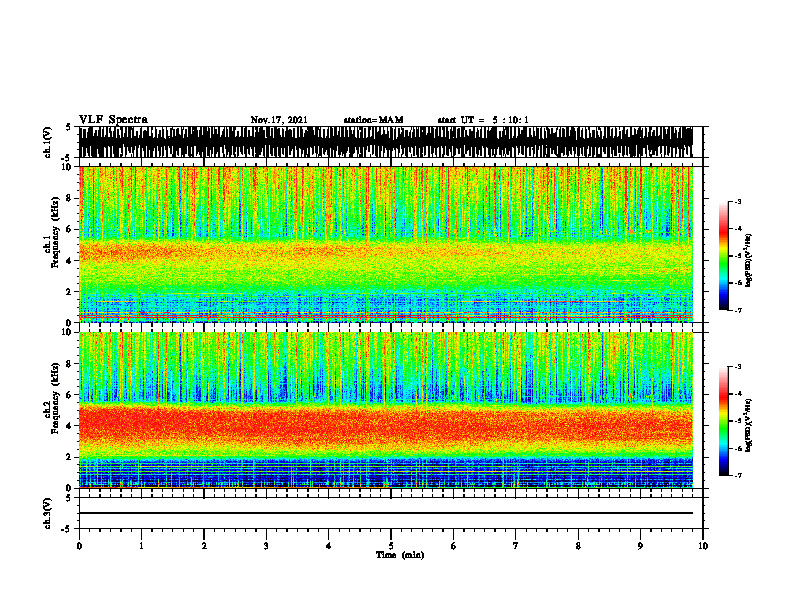This screenshot has width=792, height=612.
Task: Click the "-7" label on ch.2 colorbar
Action: pos(738,476)
